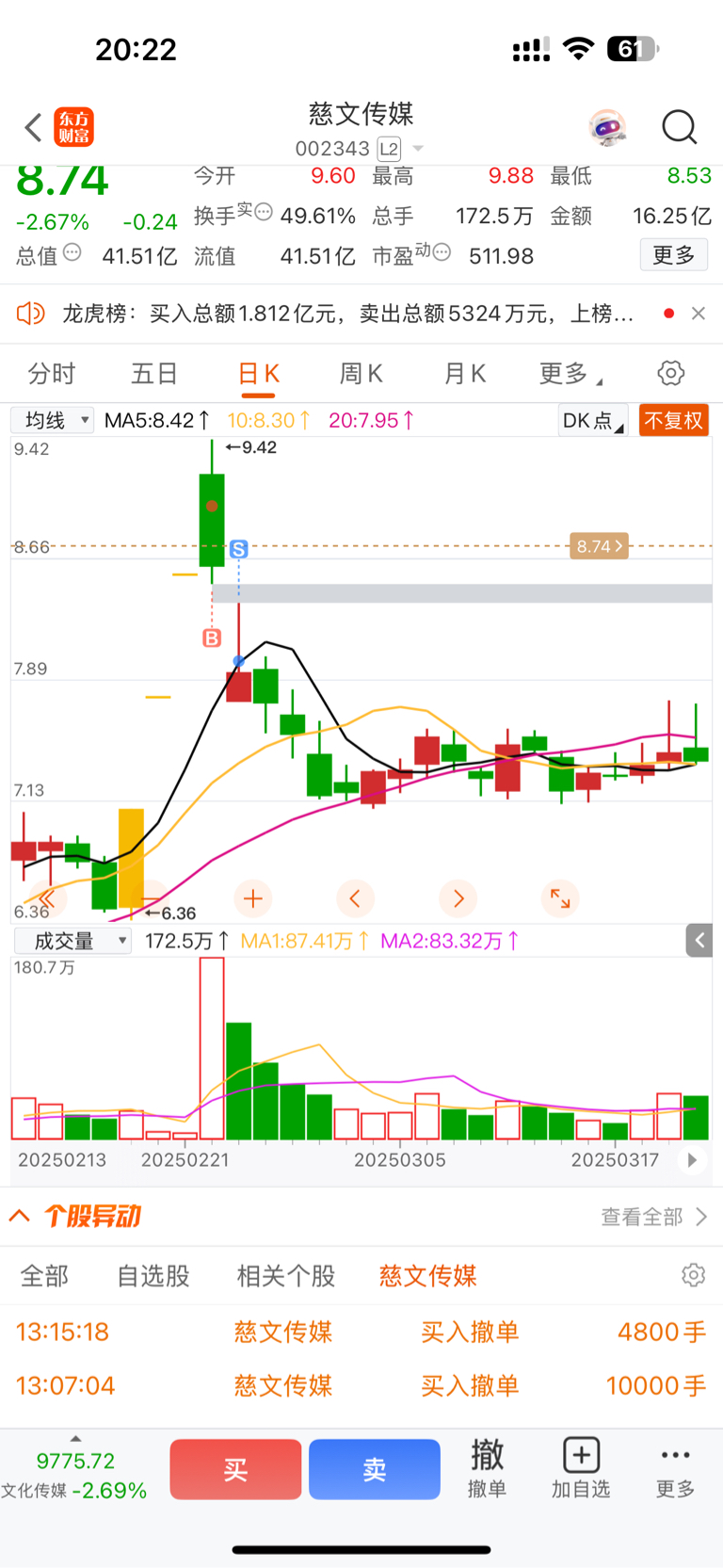
Task: Tap the 撤单 cancel order button
Action: [487, 1467]
